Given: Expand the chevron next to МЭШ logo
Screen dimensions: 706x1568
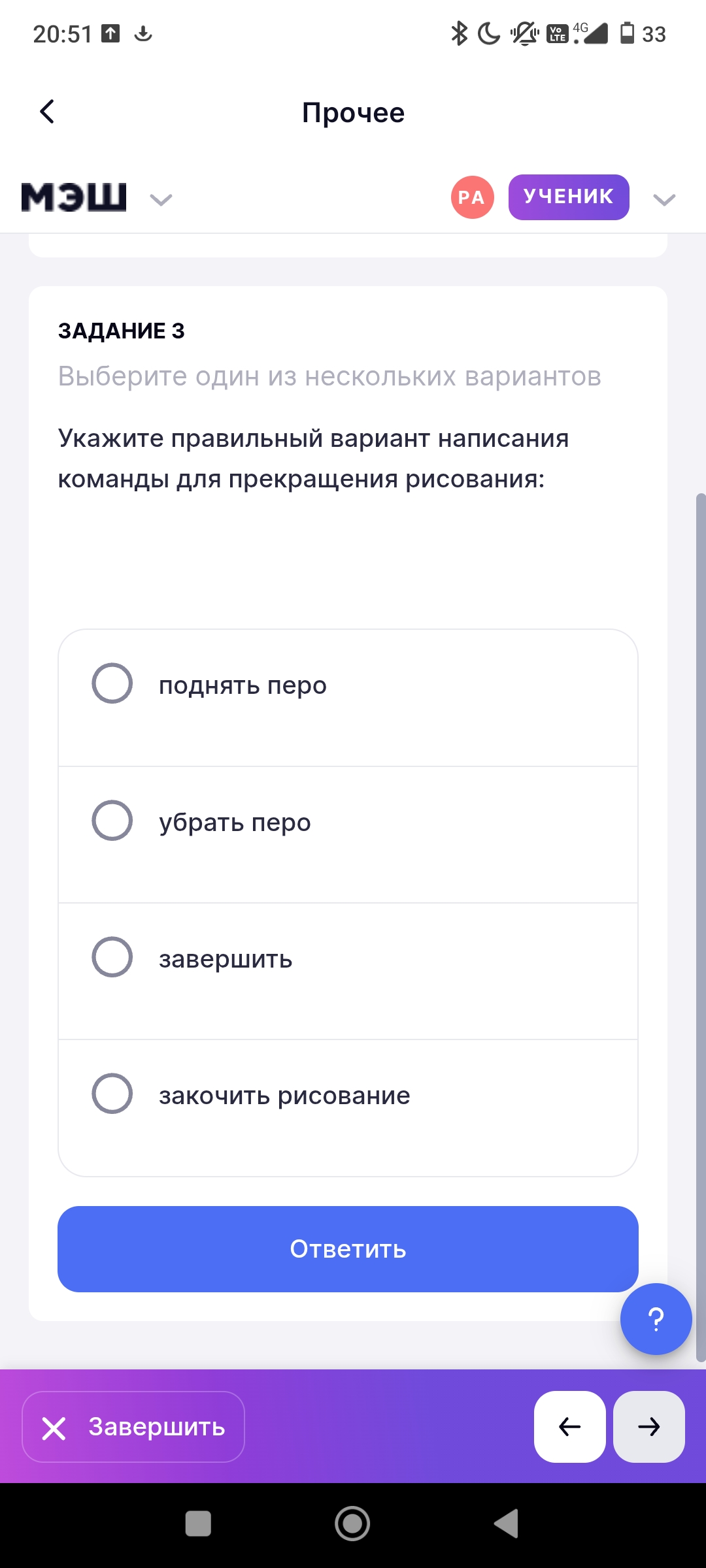Looking at the screenshot, I should coord(161,199).
